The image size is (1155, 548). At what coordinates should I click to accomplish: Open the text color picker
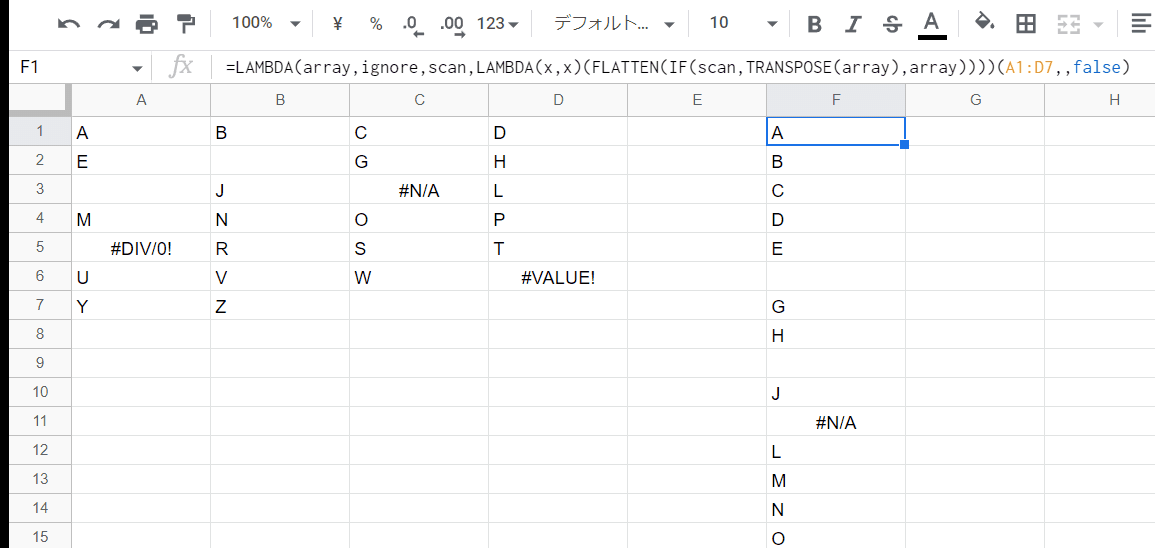coord(932,25)
